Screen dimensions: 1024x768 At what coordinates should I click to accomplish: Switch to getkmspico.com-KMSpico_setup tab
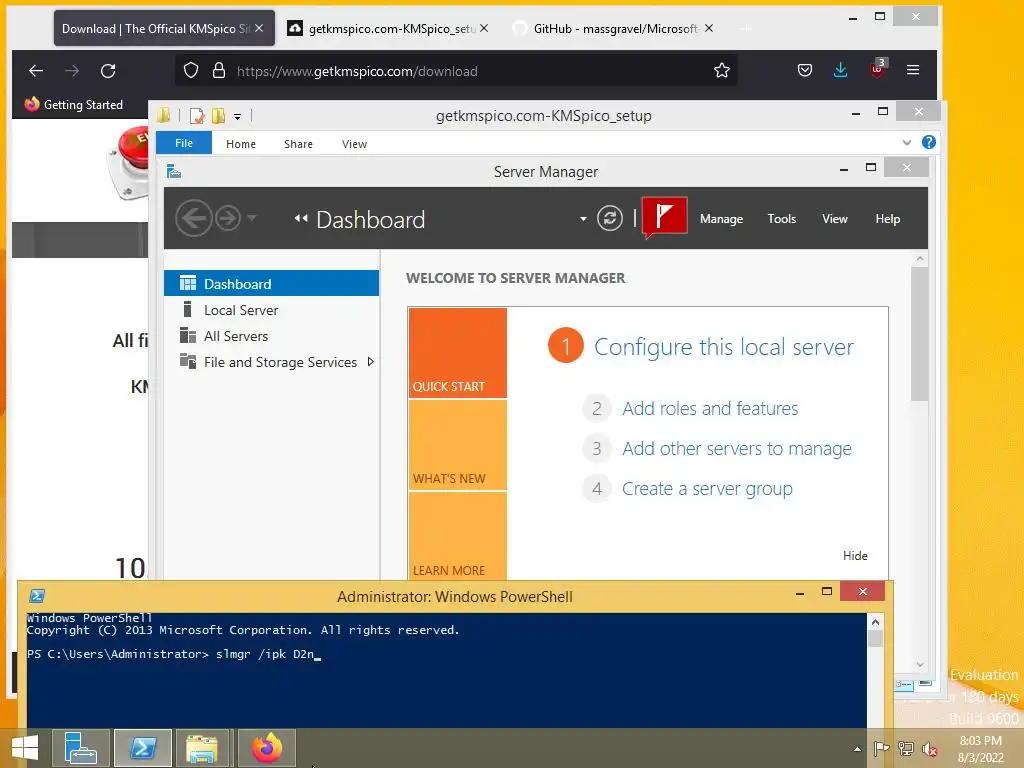click(388, 29)
